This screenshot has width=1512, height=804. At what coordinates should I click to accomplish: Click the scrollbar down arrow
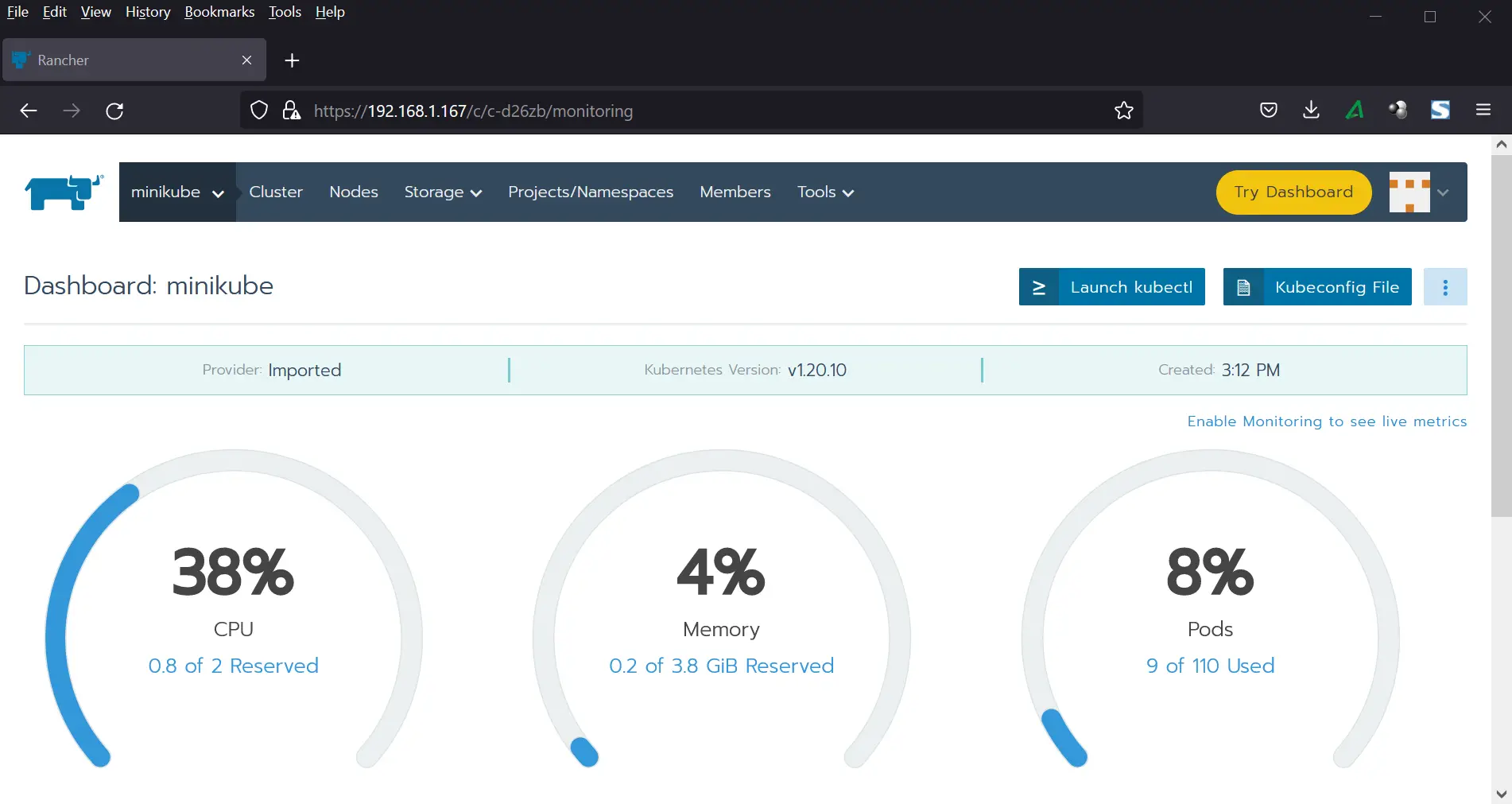(1501, 794)
